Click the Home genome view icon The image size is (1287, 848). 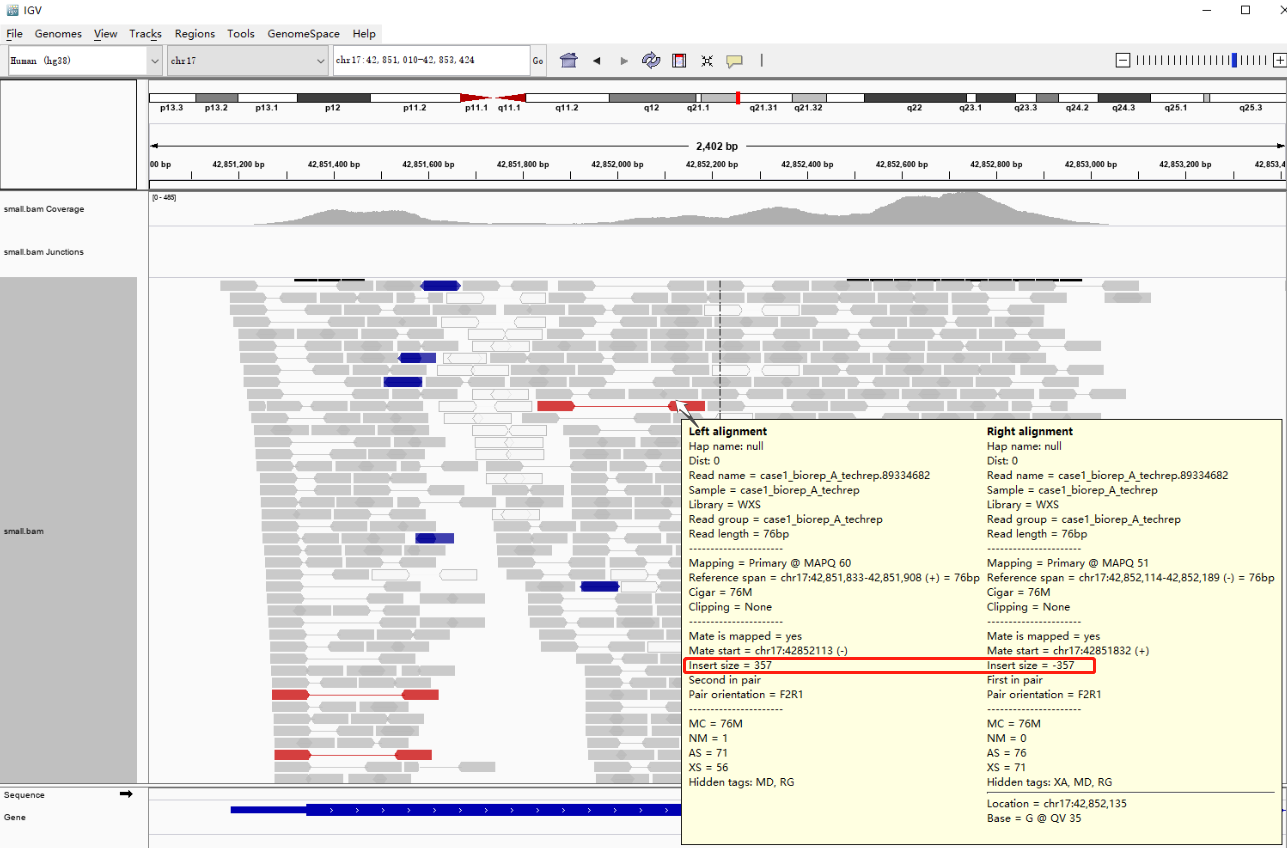tap(569, 60)
